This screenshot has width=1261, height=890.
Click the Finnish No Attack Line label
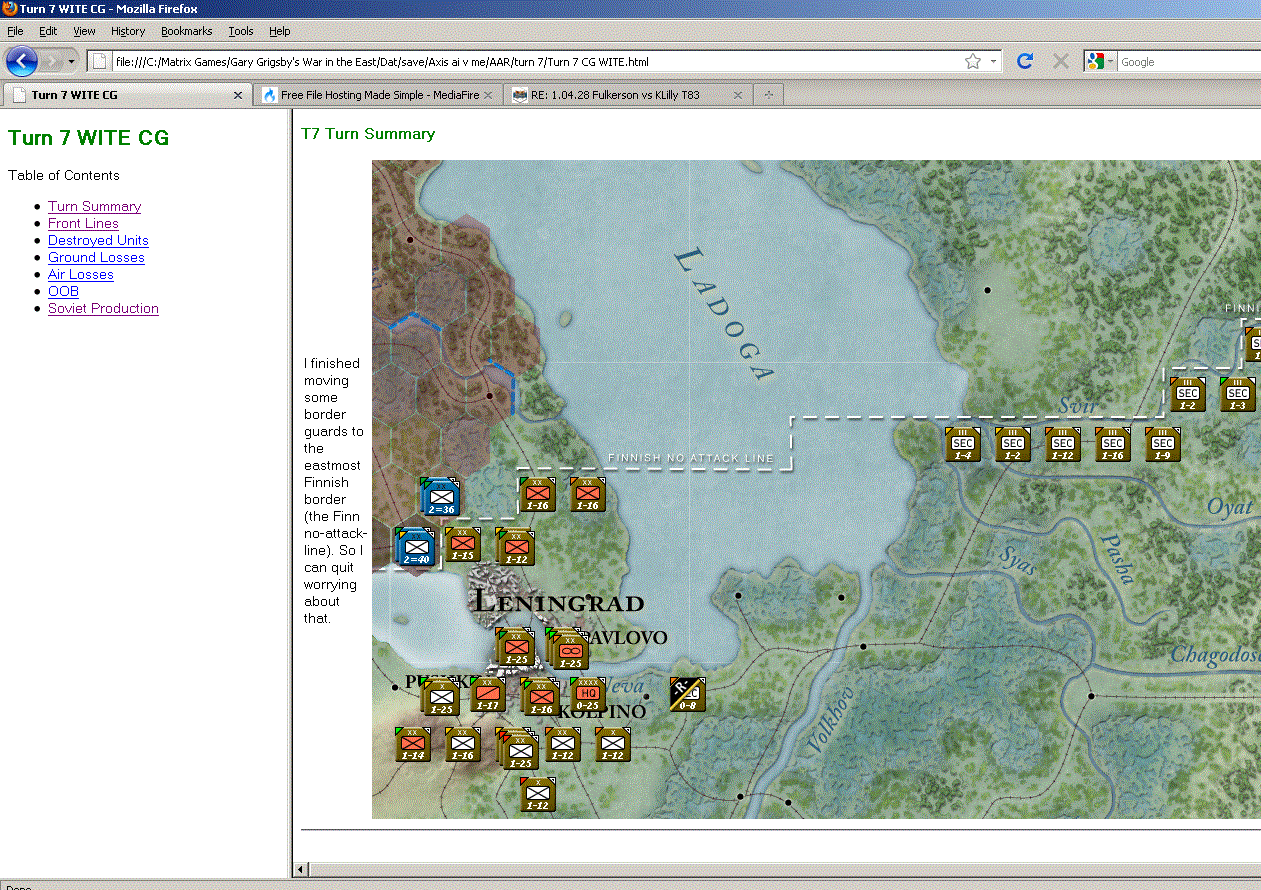pyautogui.click(x=691, y=459)
